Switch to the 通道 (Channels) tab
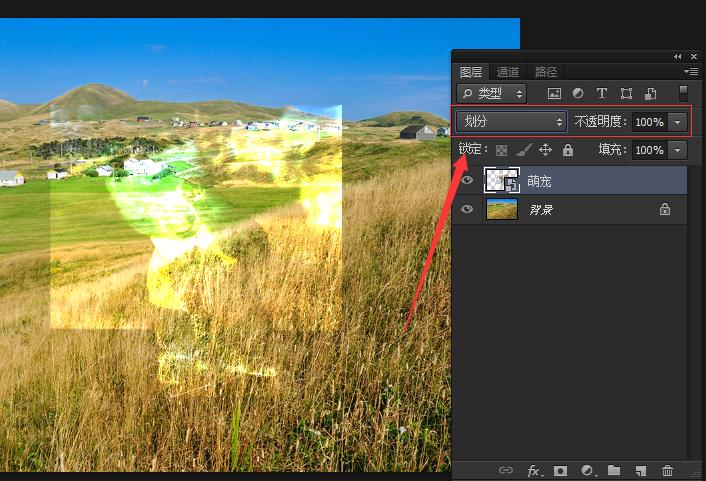This screenshot has width=706, height=481. point(508,72)
